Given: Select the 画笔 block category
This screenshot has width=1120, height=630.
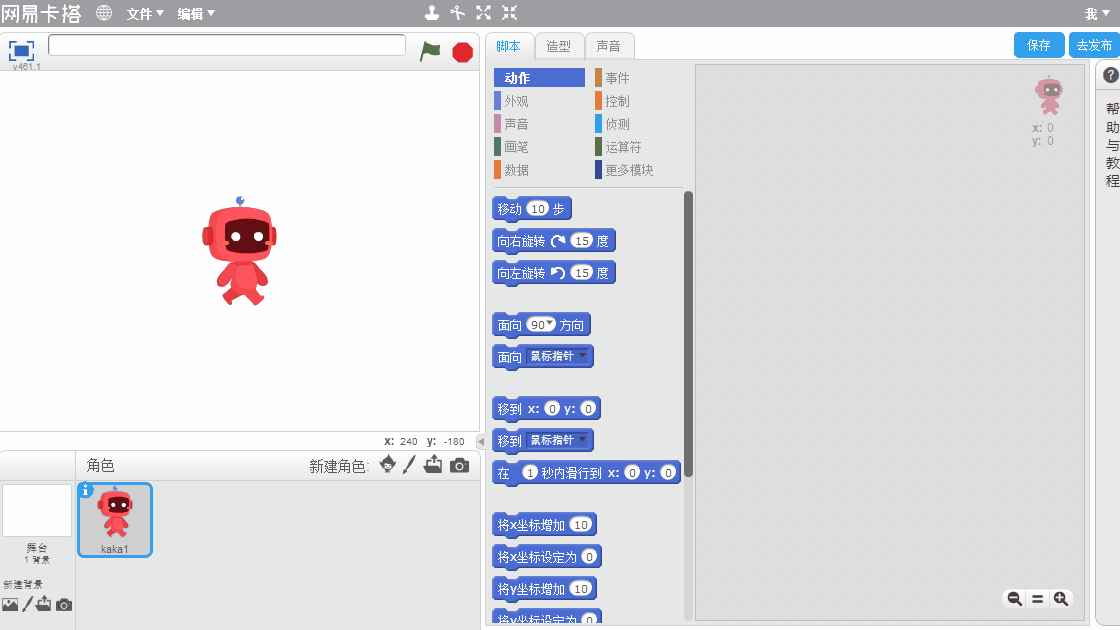Looking at the screenshot, I should tap(517, 147).
